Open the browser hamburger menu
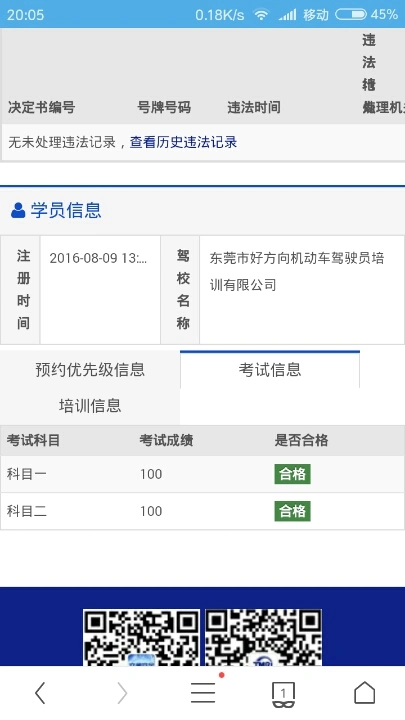405x720 pixels. pos(203,692)
